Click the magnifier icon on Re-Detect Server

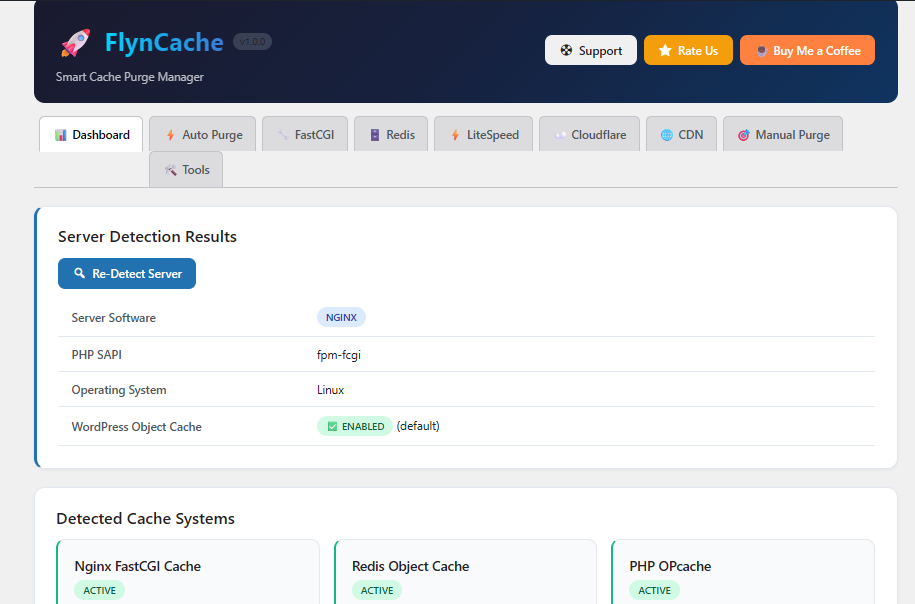[79, 273]
